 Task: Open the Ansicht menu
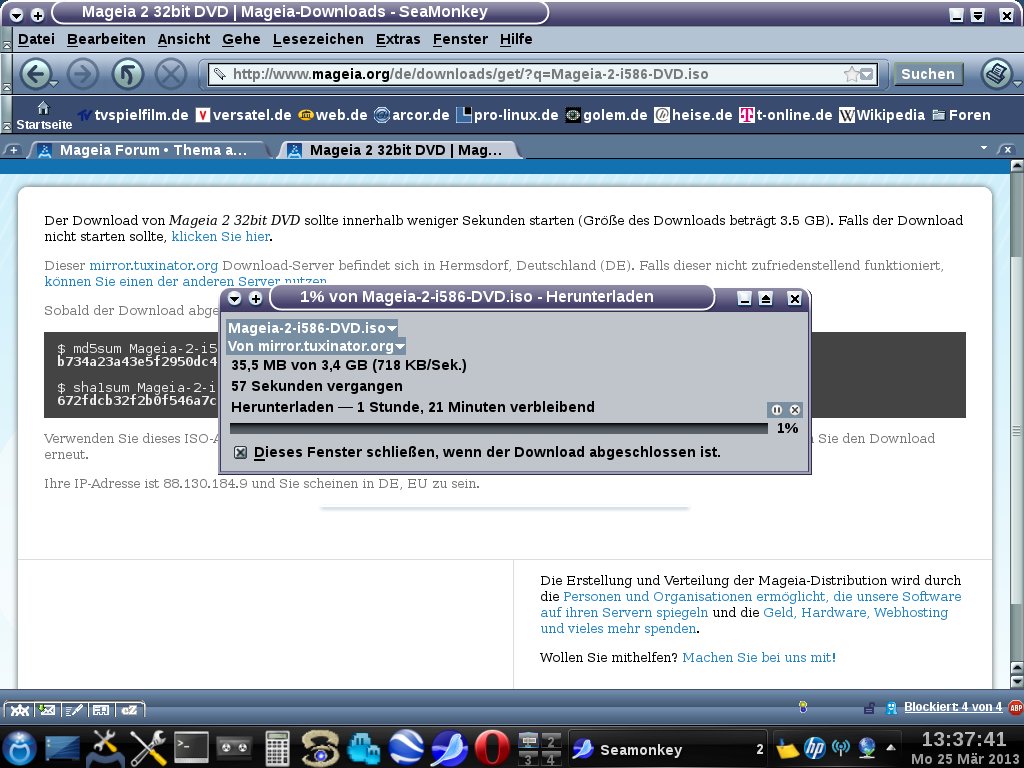184,39
